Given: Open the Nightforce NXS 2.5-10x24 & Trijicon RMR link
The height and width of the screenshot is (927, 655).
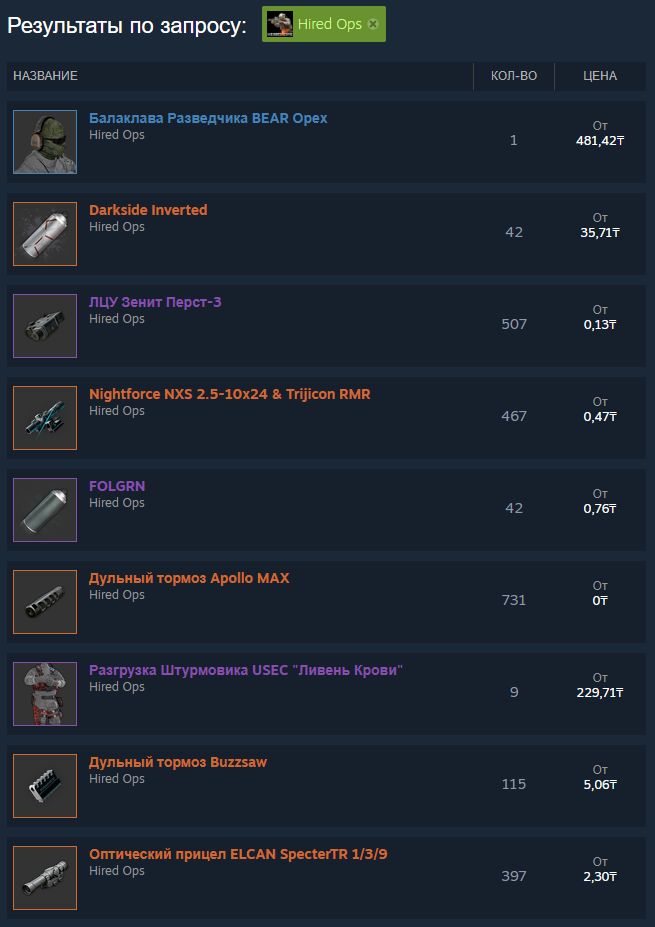Looking at the screenshot, I should 230,394.
